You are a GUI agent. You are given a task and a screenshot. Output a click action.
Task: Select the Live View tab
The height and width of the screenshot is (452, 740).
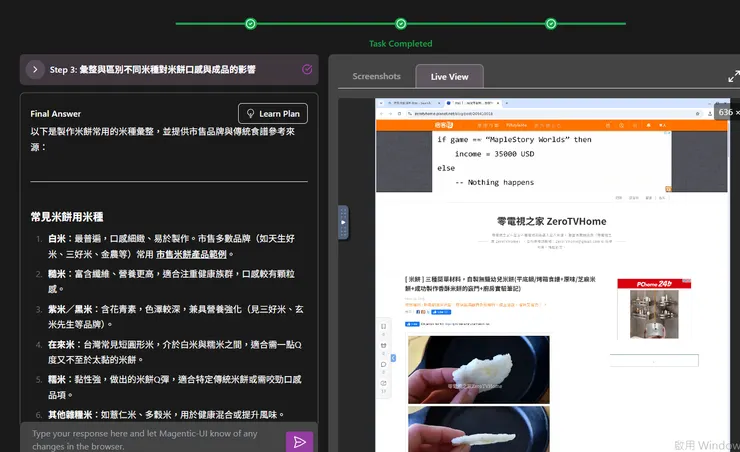pyautogui.click(x=449, y=76)
